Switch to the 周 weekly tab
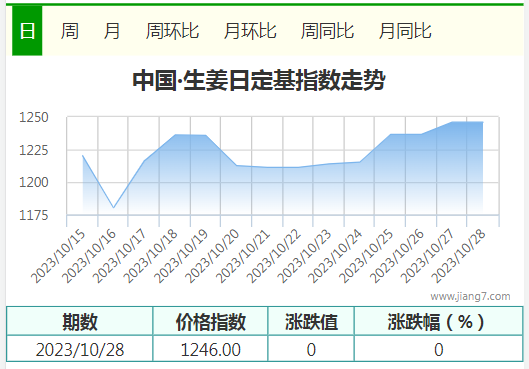Viewport: 529px width, 369px height. (x=70, y=31)
